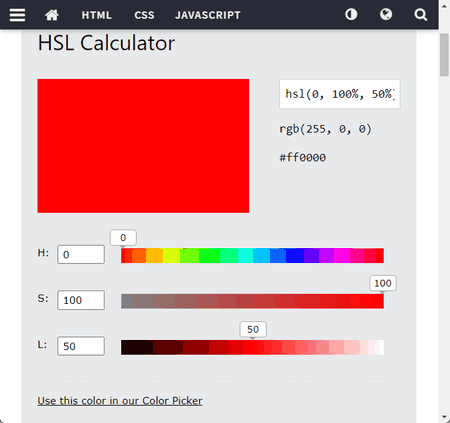The width and height of the screenshot is (450, 423).
Task: Go to the home page icon
Action: click(x=52, y=15)
